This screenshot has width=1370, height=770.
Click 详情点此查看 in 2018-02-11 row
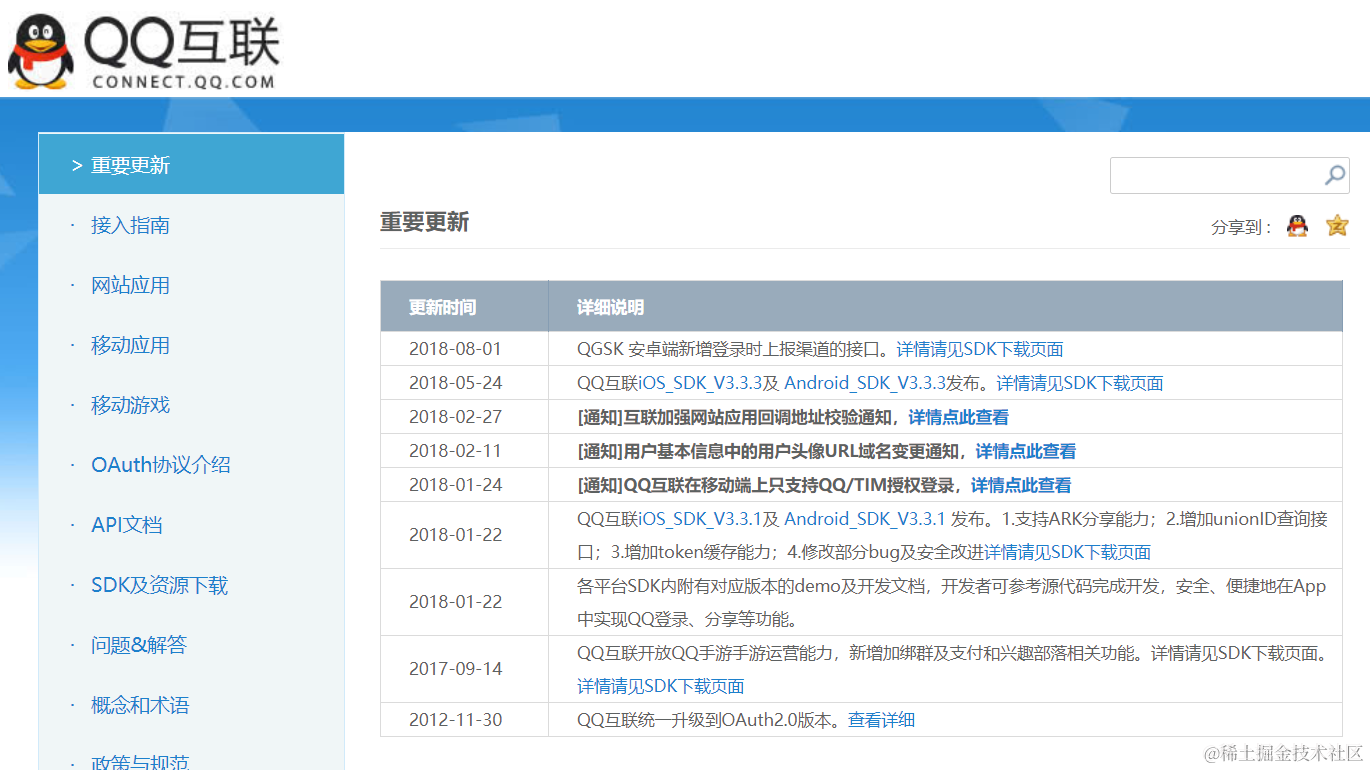pyautogui.click(x=1026, y=451)
